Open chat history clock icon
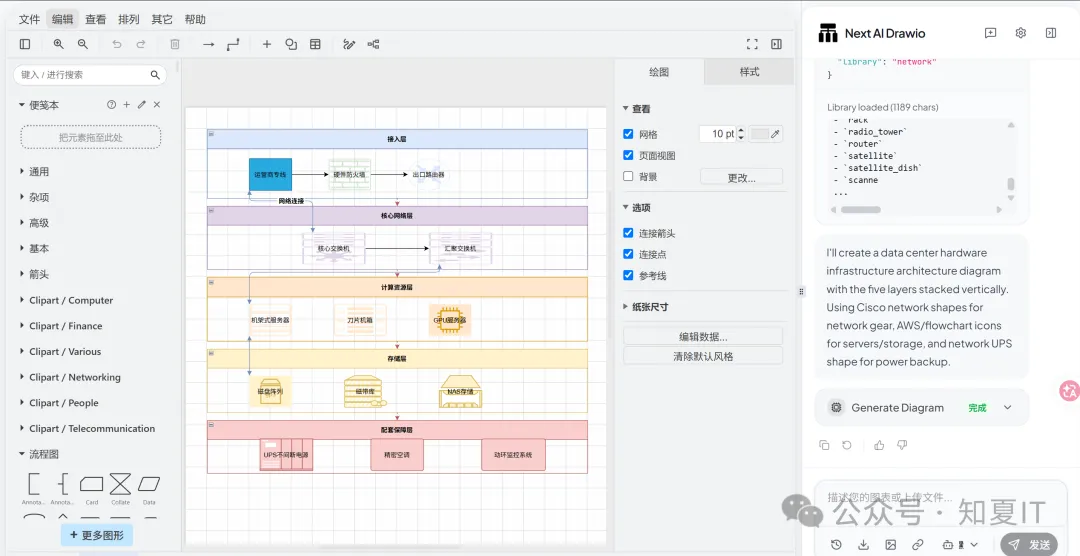Image resolution: width=1080 pixels, height=556 pixels. (836, 544)
